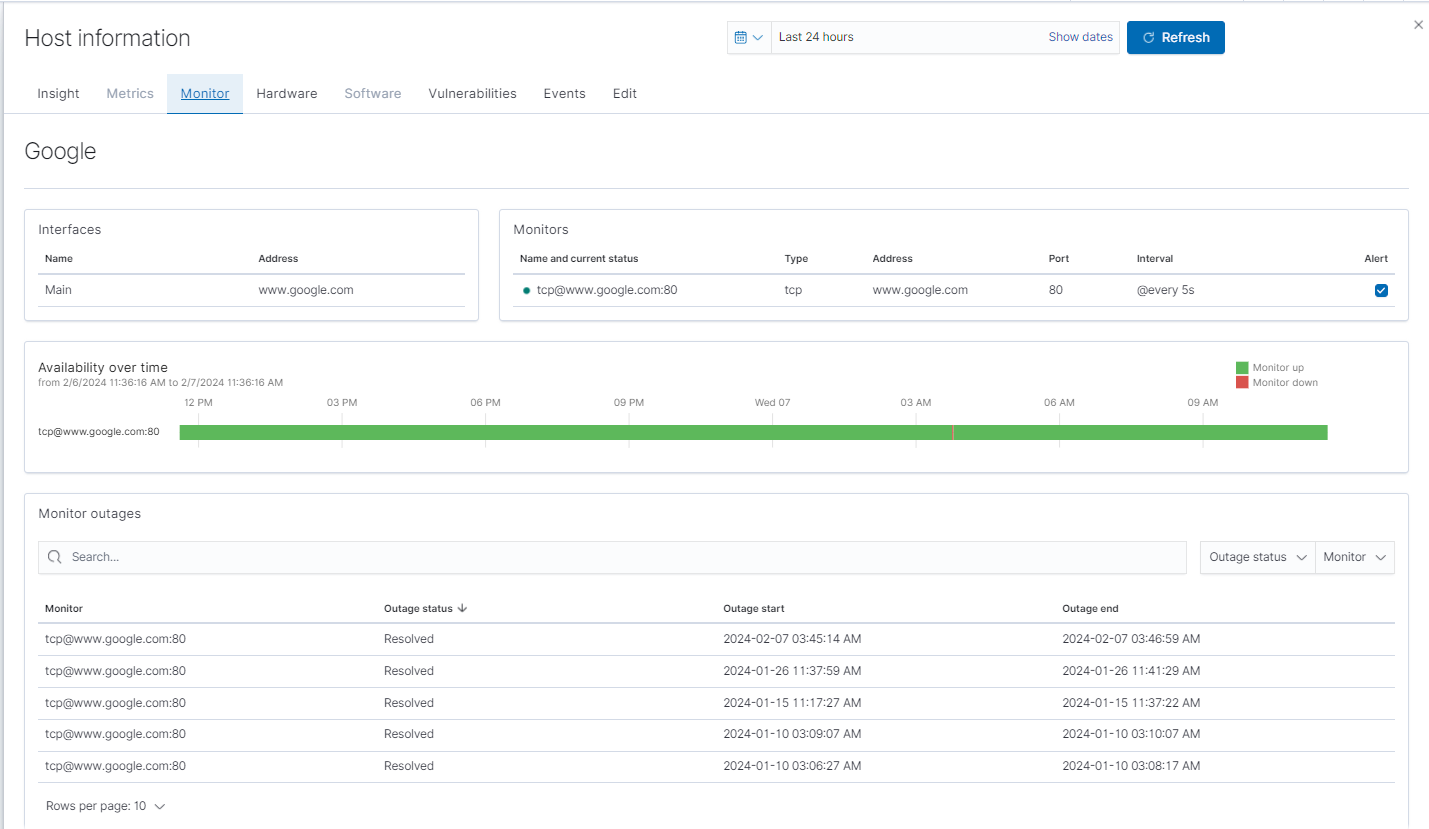The width and height of the screenshot is (1429, 829).
Task: Switch to the Insight tab
Action: coord(58,94)
